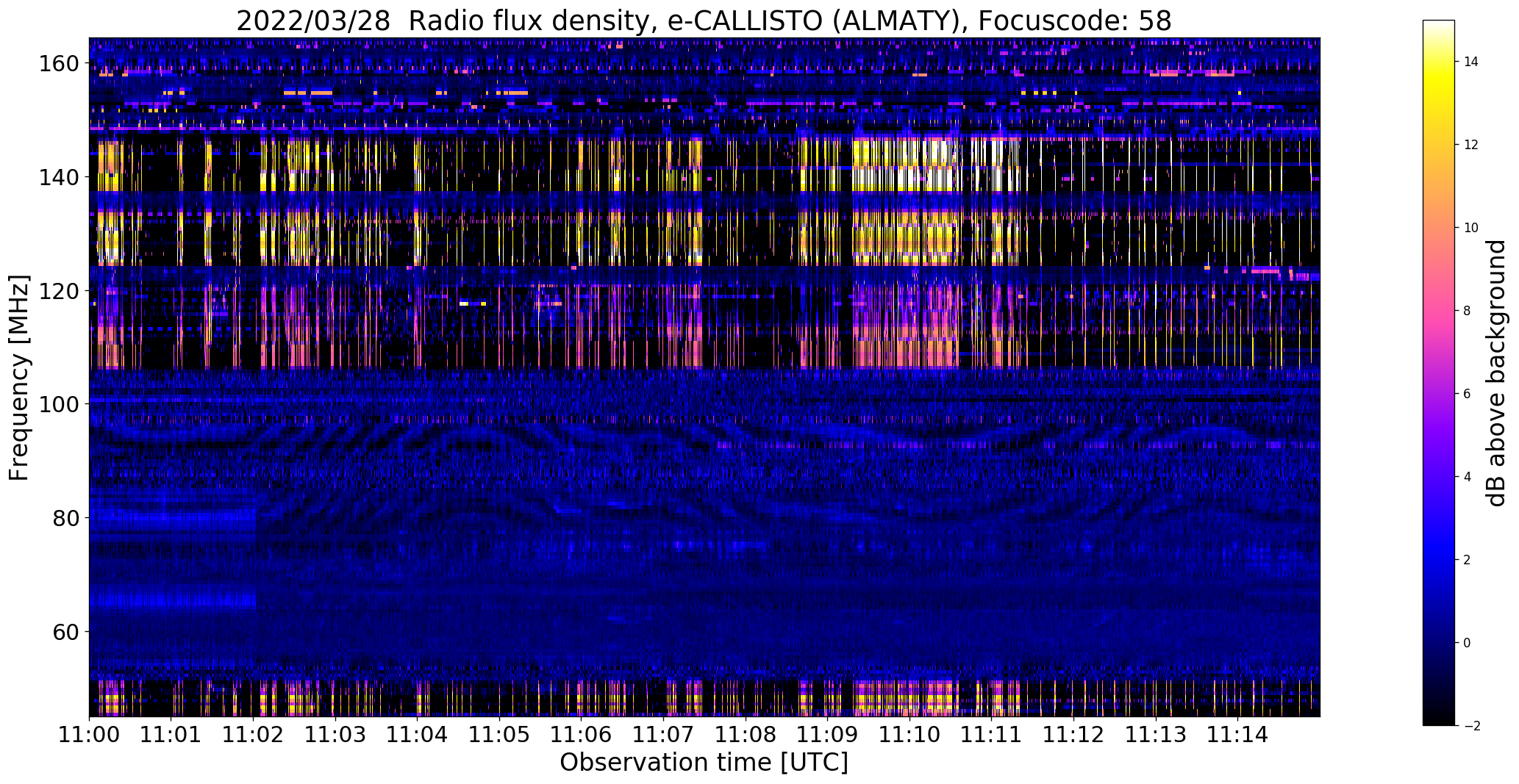Select the 11:06 time tick label
This screenshot has height=784, width=1519.
pyautogui.click(x=582, y=734)
